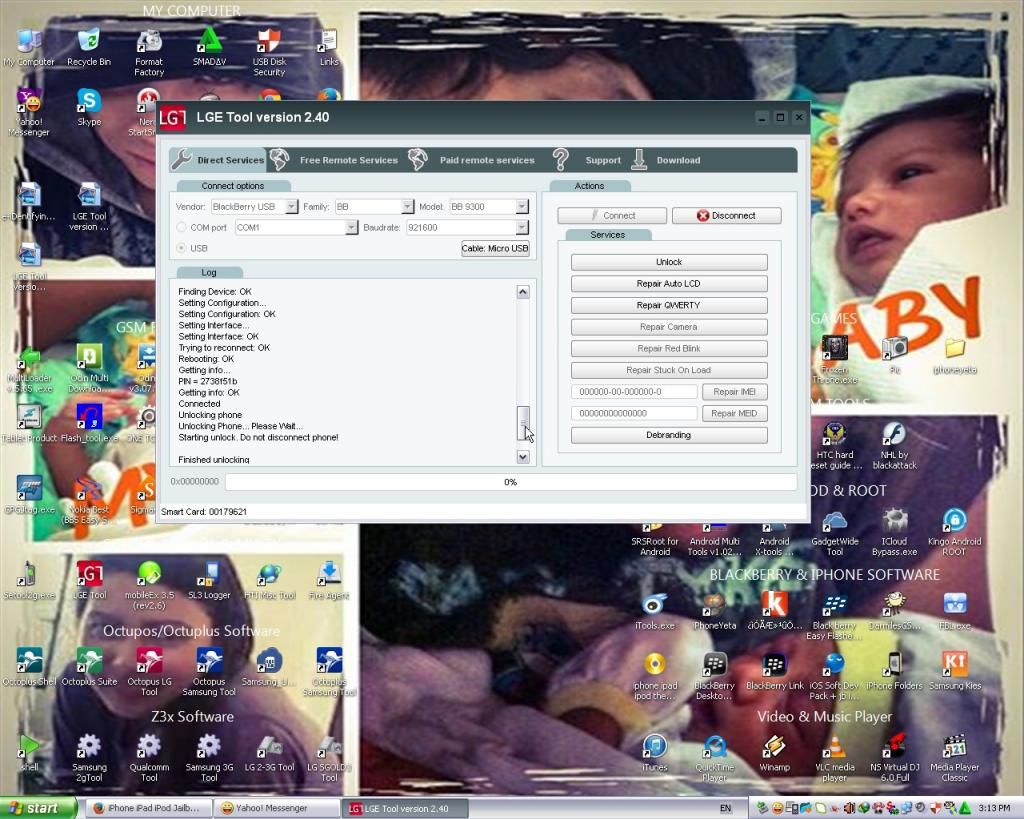Open Samsung 2gTool Z3x shortcut
Viewport: 1024px width, 819px height.
tap(89, 758)
